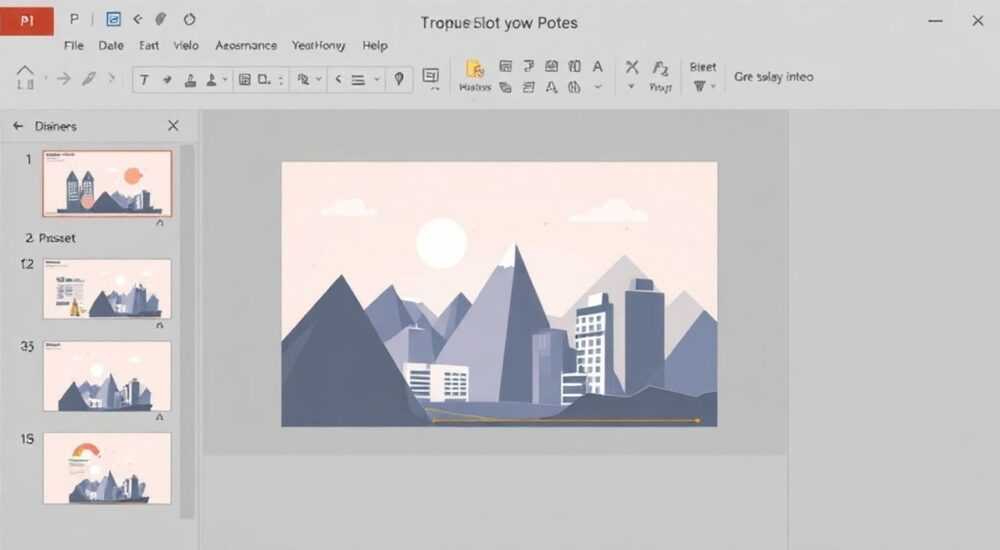
Task: Click the circular refresh icon in title bar
Action: pos(189,20)
